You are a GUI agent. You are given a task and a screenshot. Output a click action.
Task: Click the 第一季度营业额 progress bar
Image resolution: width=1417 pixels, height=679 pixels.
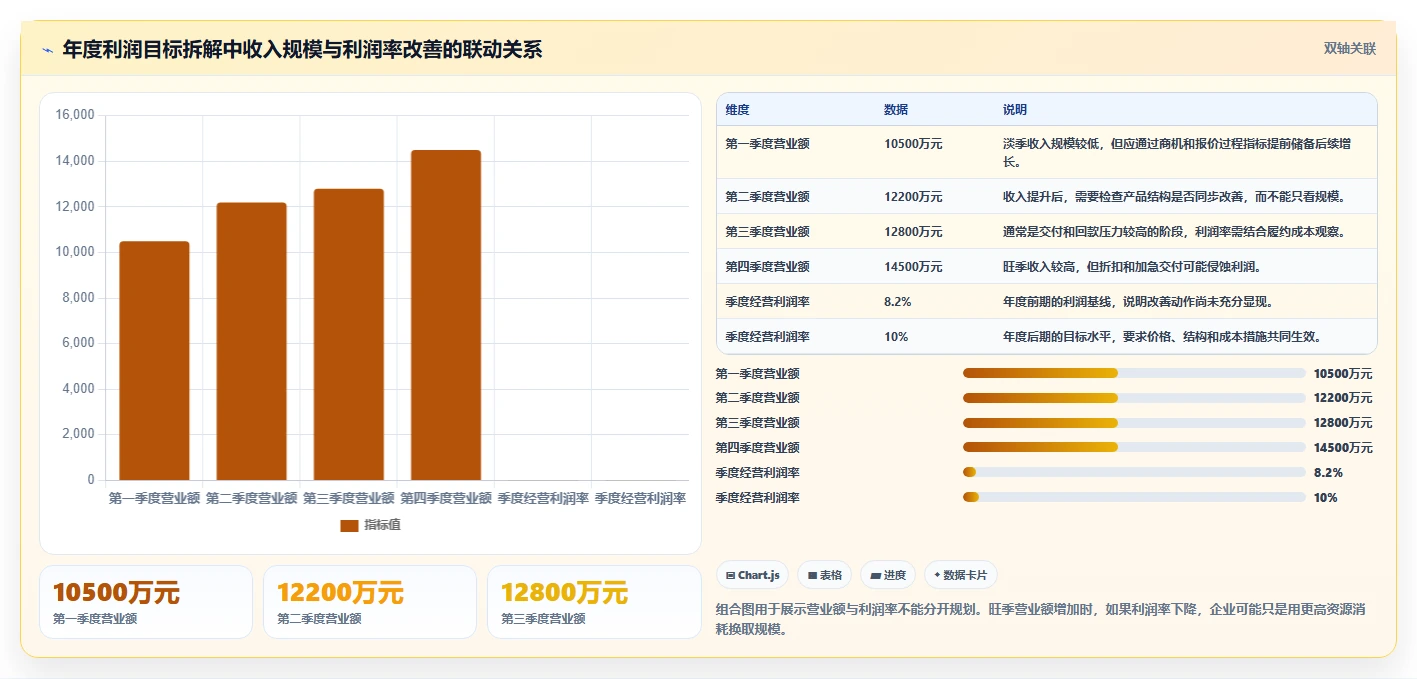(x=1134, y=373)
